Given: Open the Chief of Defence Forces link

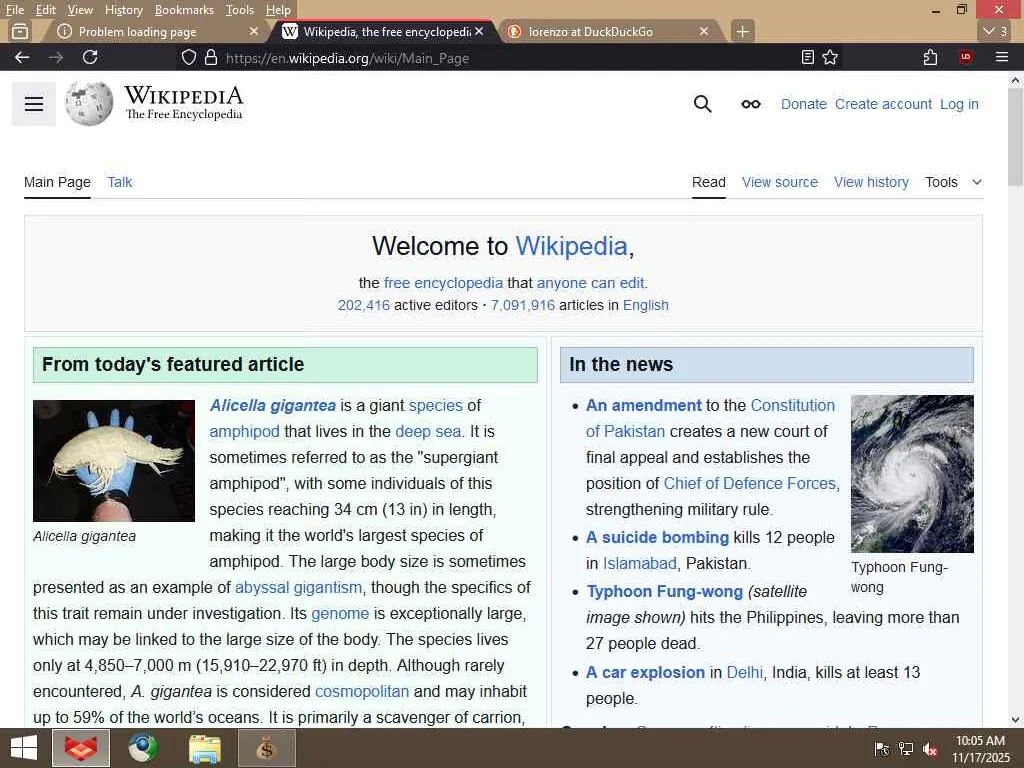Looking at the screenshot, I should pyautogui.click(x=750, y=483).
